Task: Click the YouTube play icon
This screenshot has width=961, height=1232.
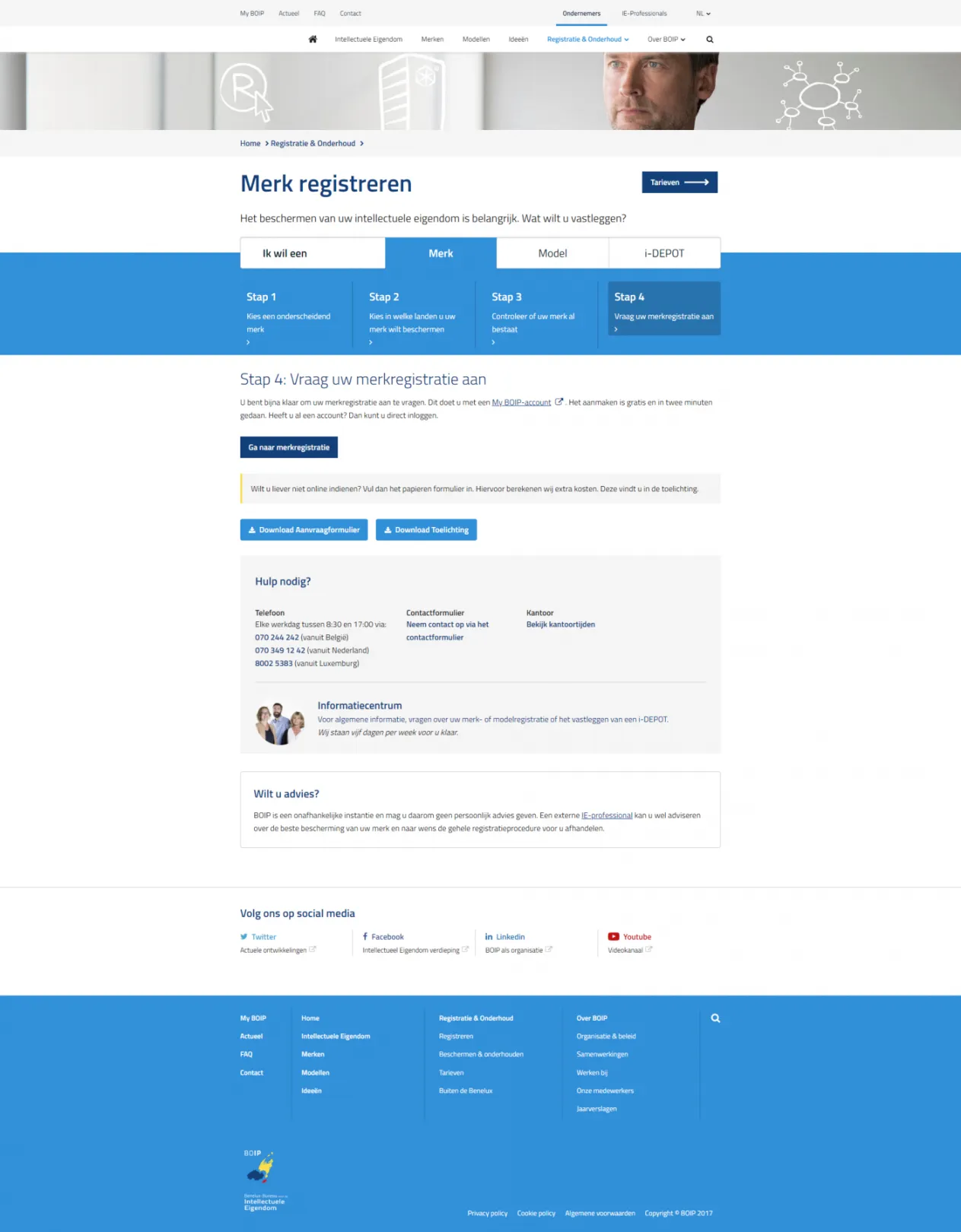Action: (613, 937)
